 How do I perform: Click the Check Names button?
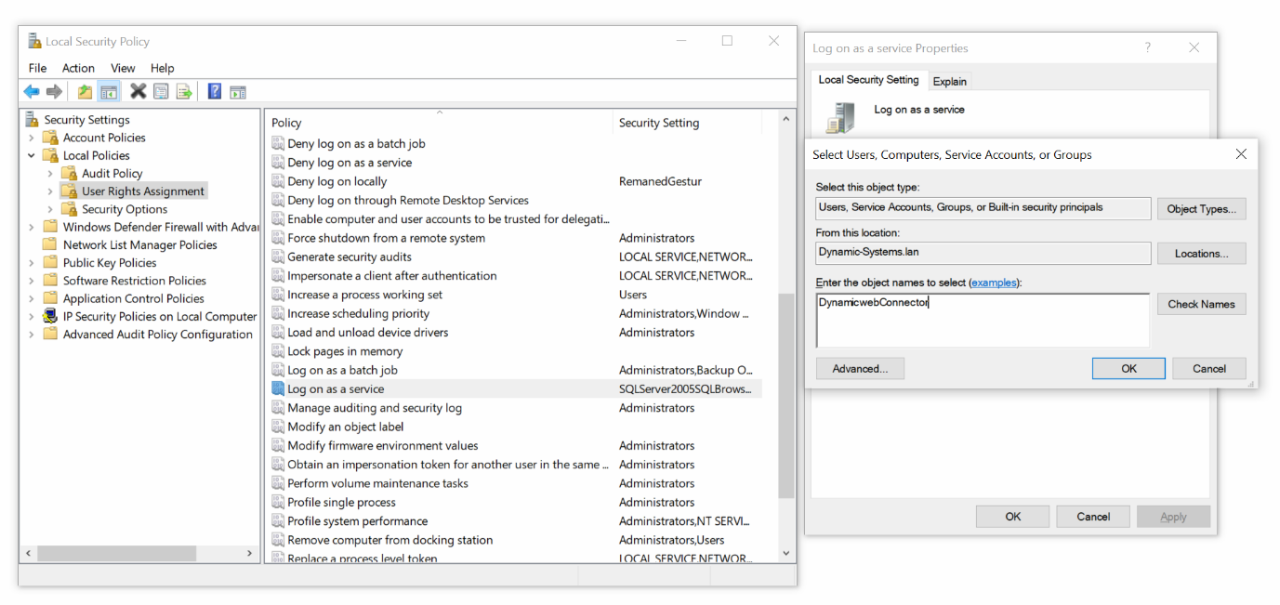1201,304
